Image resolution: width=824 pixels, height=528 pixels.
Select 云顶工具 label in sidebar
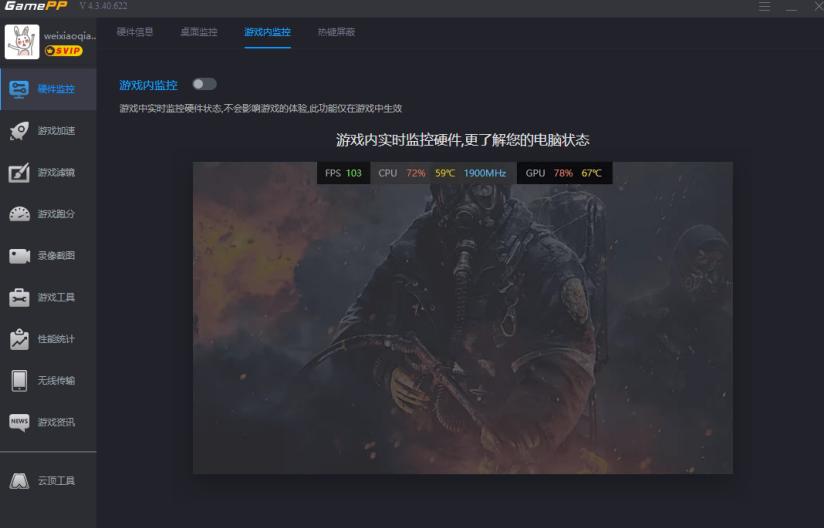[x=56, y=481]
